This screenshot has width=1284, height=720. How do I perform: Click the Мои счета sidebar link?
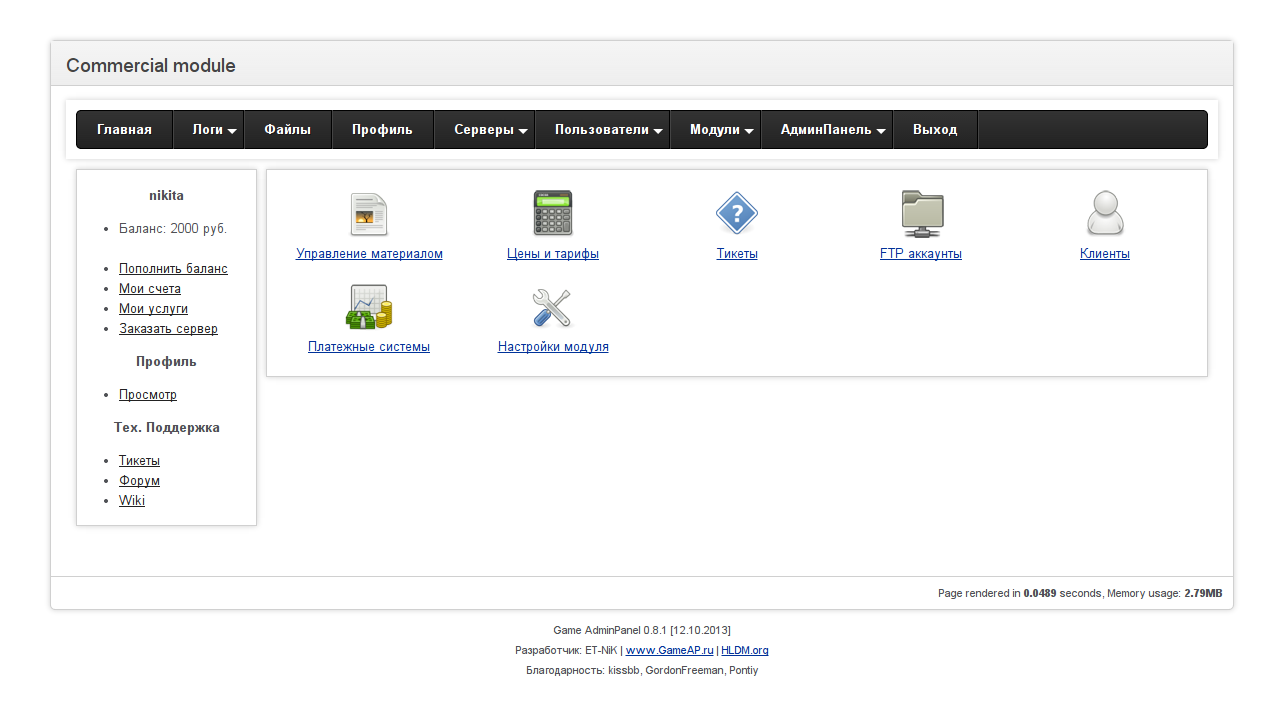pyautogui.click(x=150, y=289)
